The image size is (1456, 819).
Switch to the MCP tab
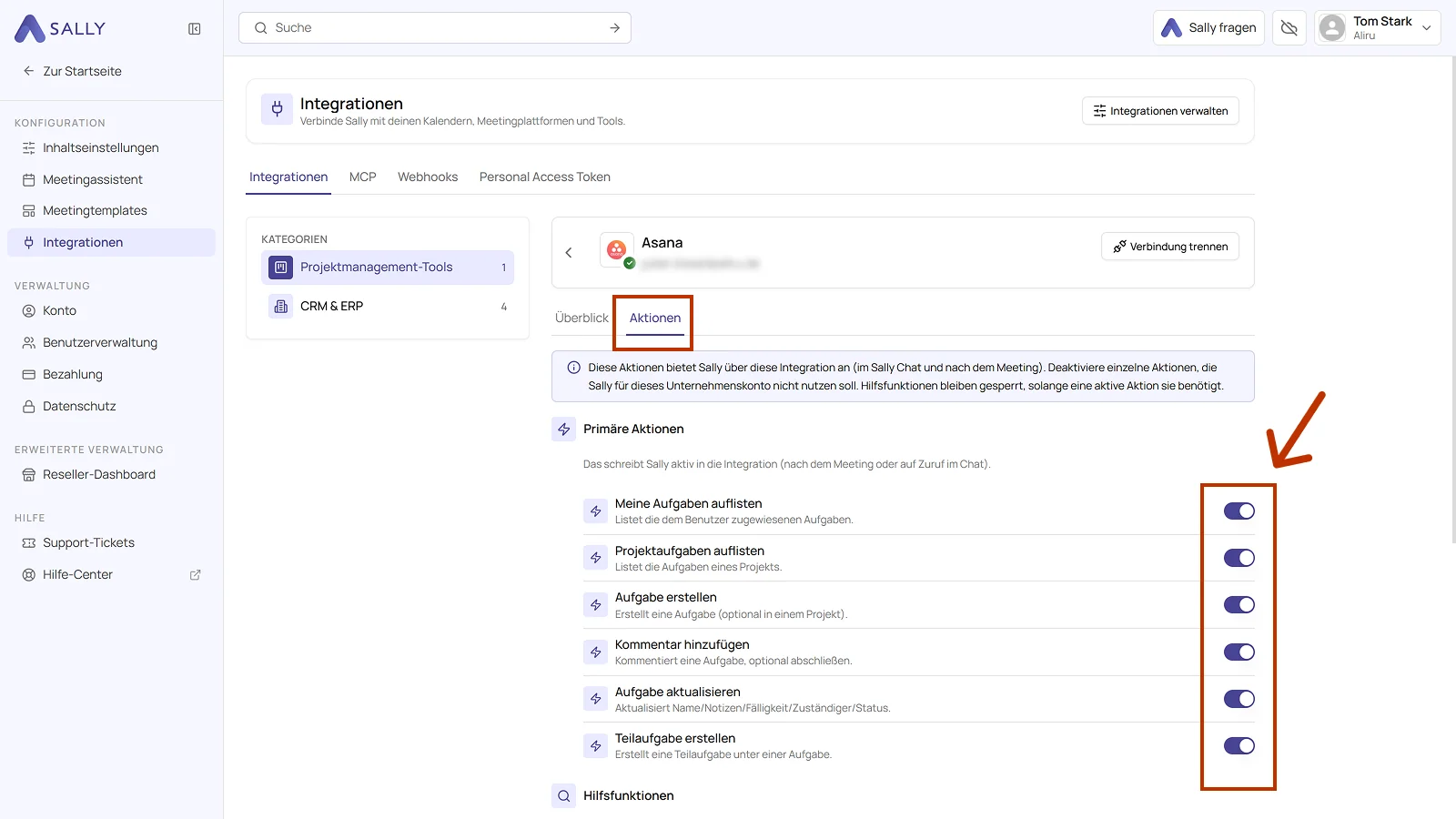[x=362, y=177]
